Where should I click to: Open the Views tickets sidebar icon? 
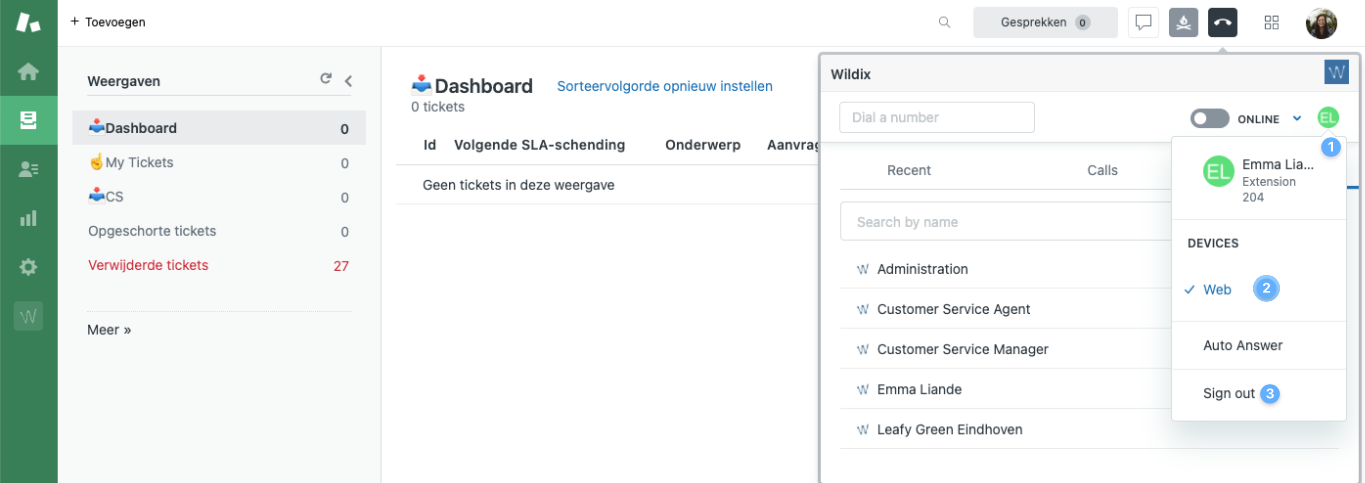(28, 120)
